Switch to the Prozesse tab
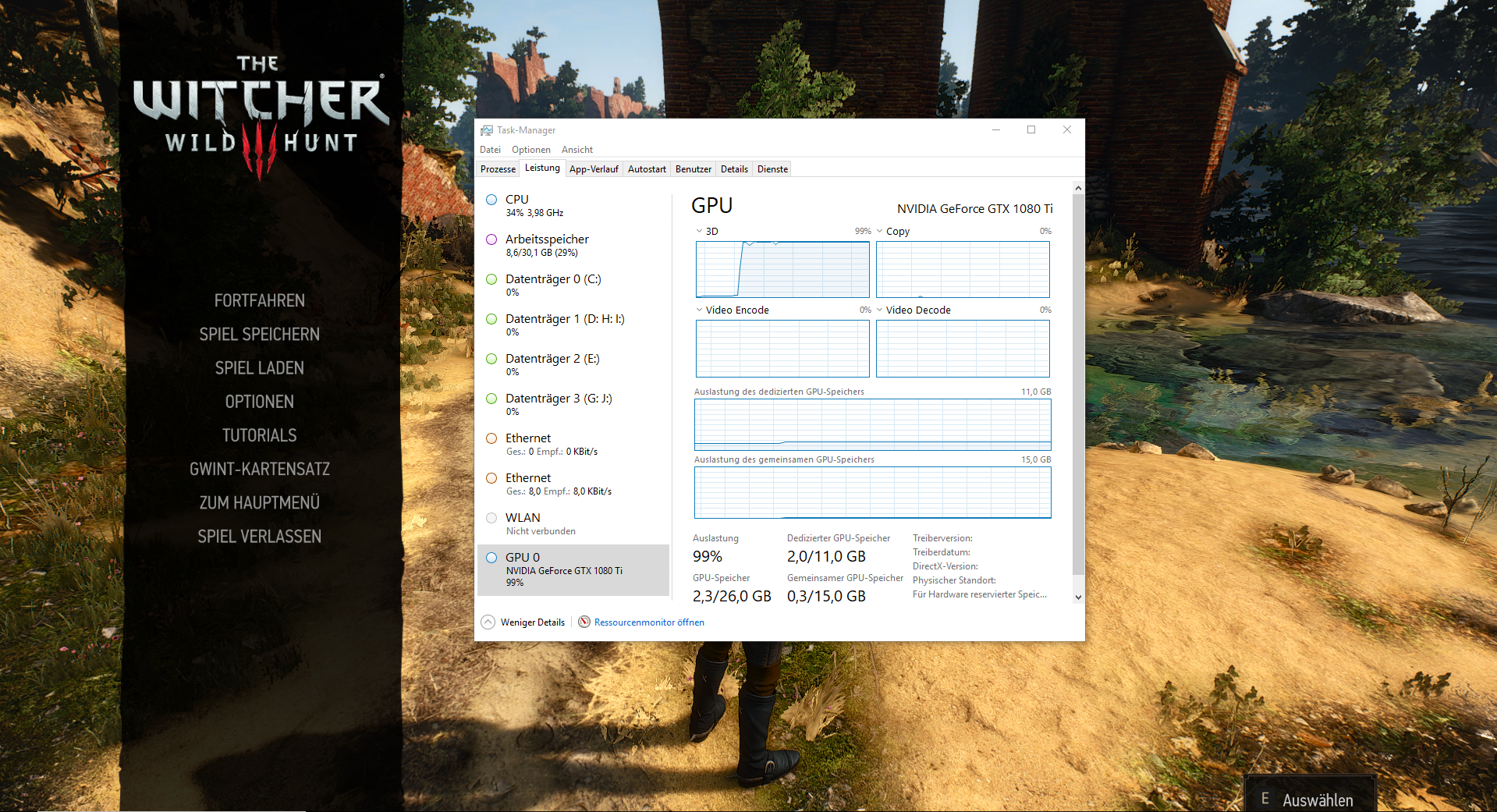Screen dimensions: 1497x812 pyautogui.click(x=497, y=168)
